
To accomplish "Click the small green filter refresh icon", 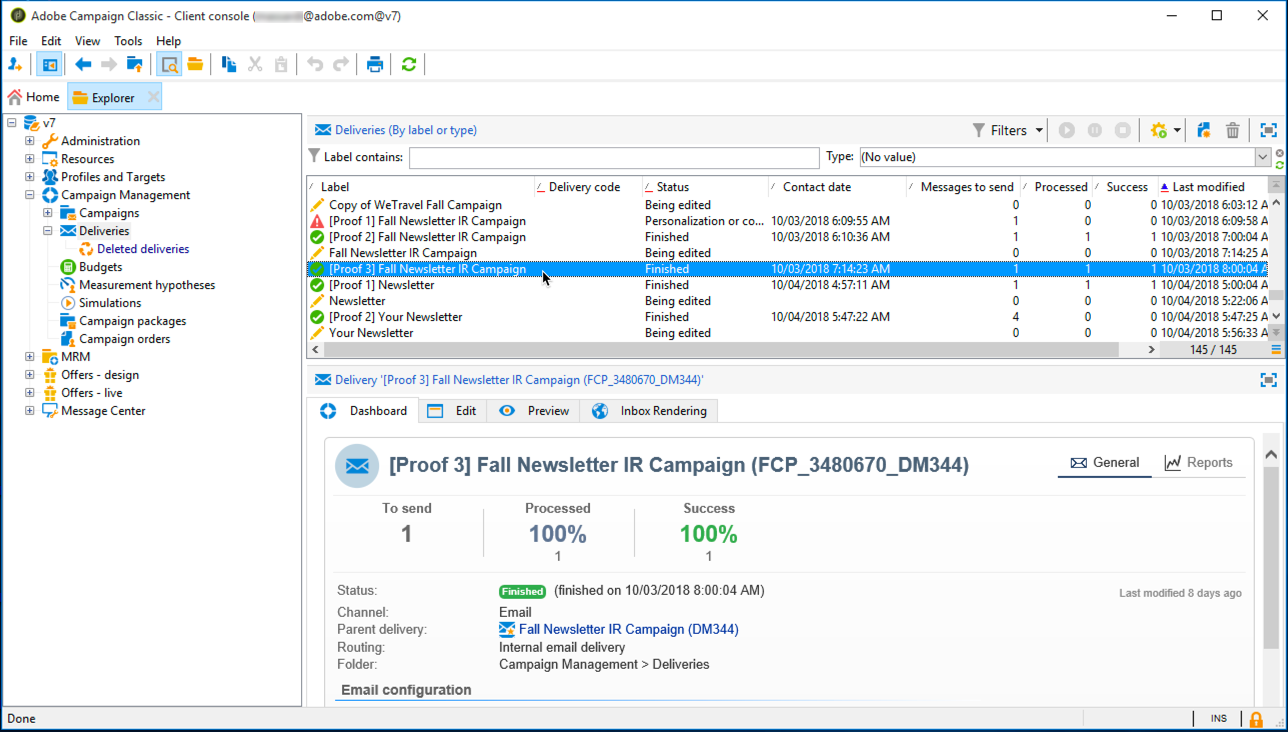I will coord(1280,164).
